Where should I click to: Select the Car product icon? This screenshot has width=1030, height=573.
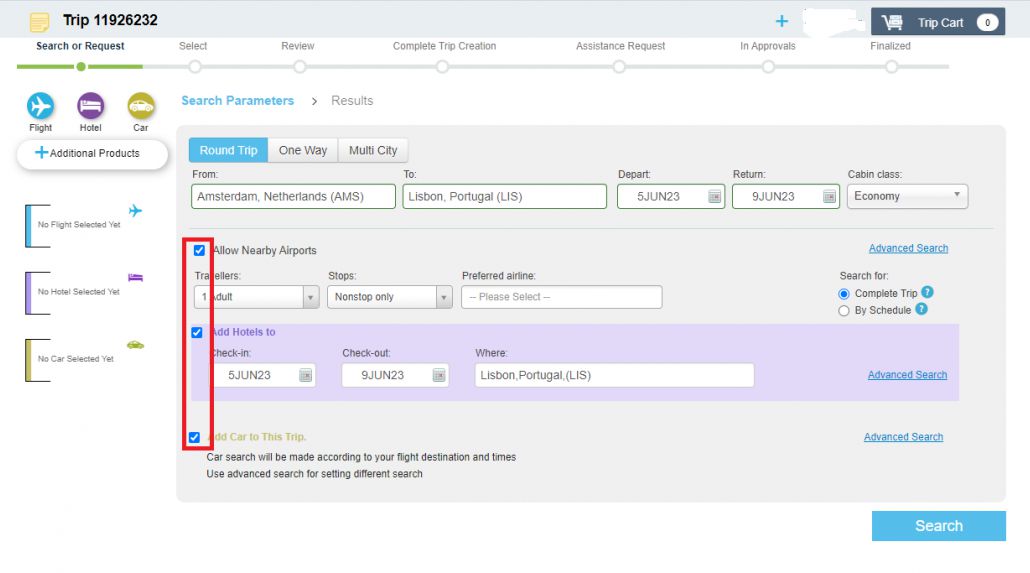(x=141, y=106)
